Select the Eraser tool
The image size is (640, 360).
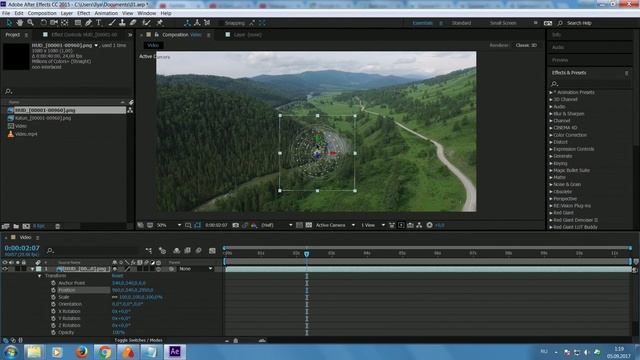(133, 23)
